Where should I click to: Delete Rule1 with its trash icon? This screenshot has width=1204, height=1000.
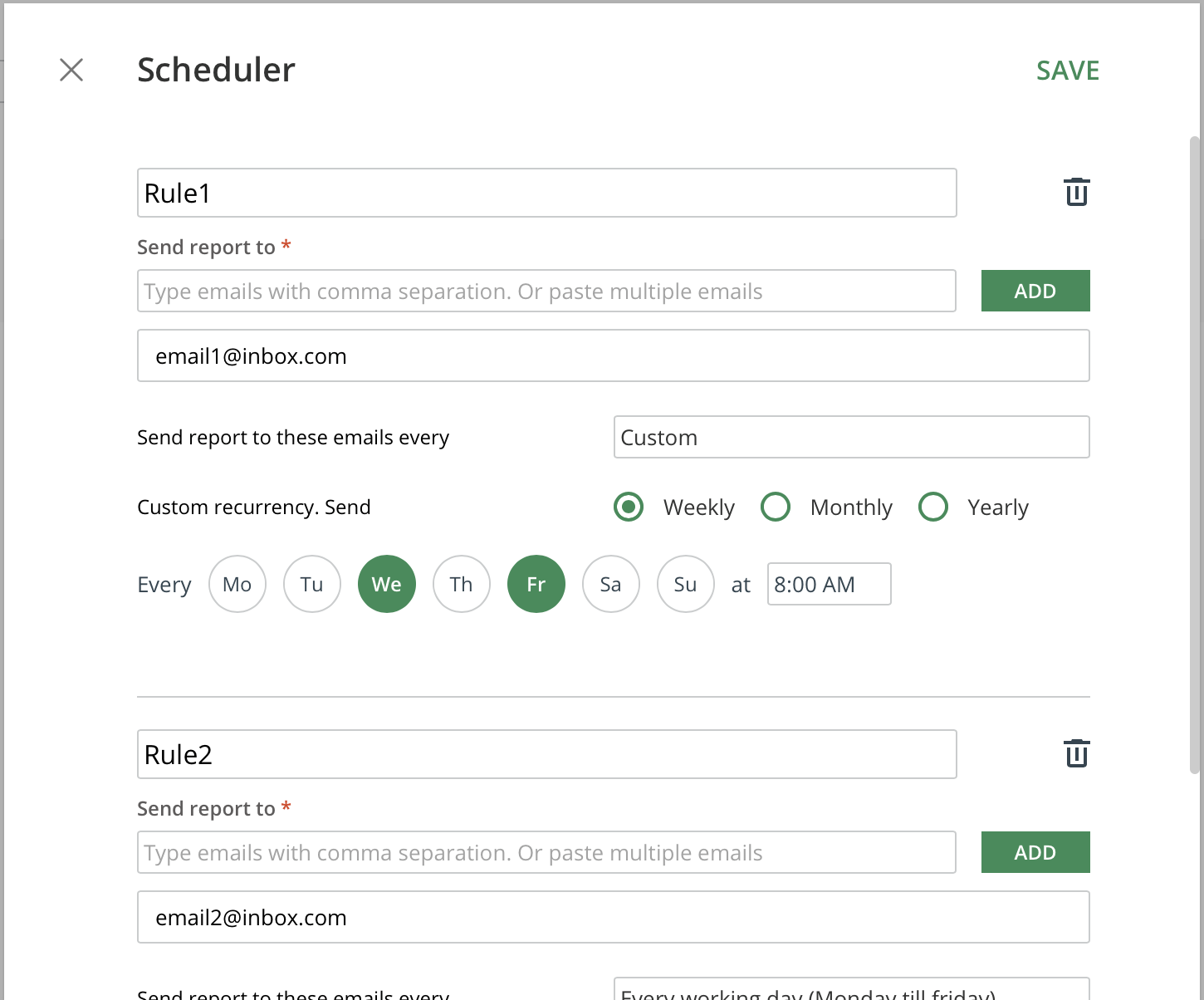1077,192
